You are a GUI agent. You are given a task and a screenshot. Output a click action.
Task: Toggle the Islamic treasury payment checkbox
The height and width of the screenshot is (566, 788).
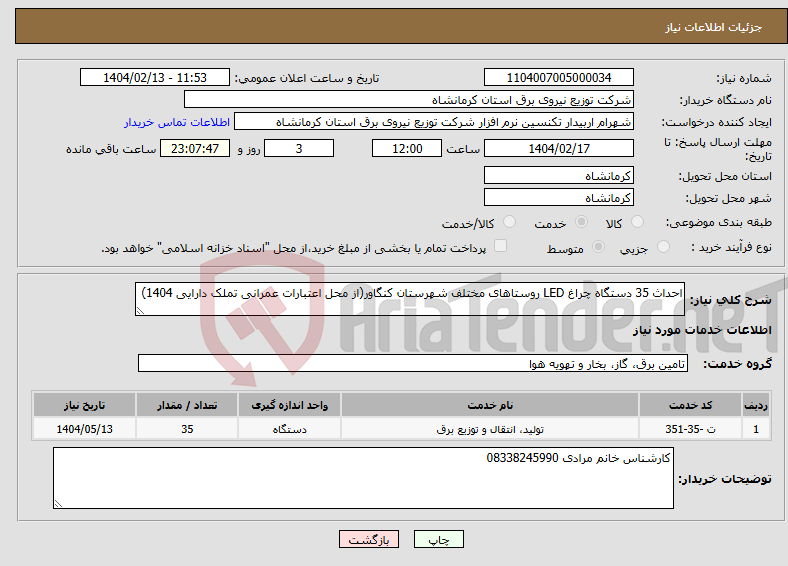[500, 245]
